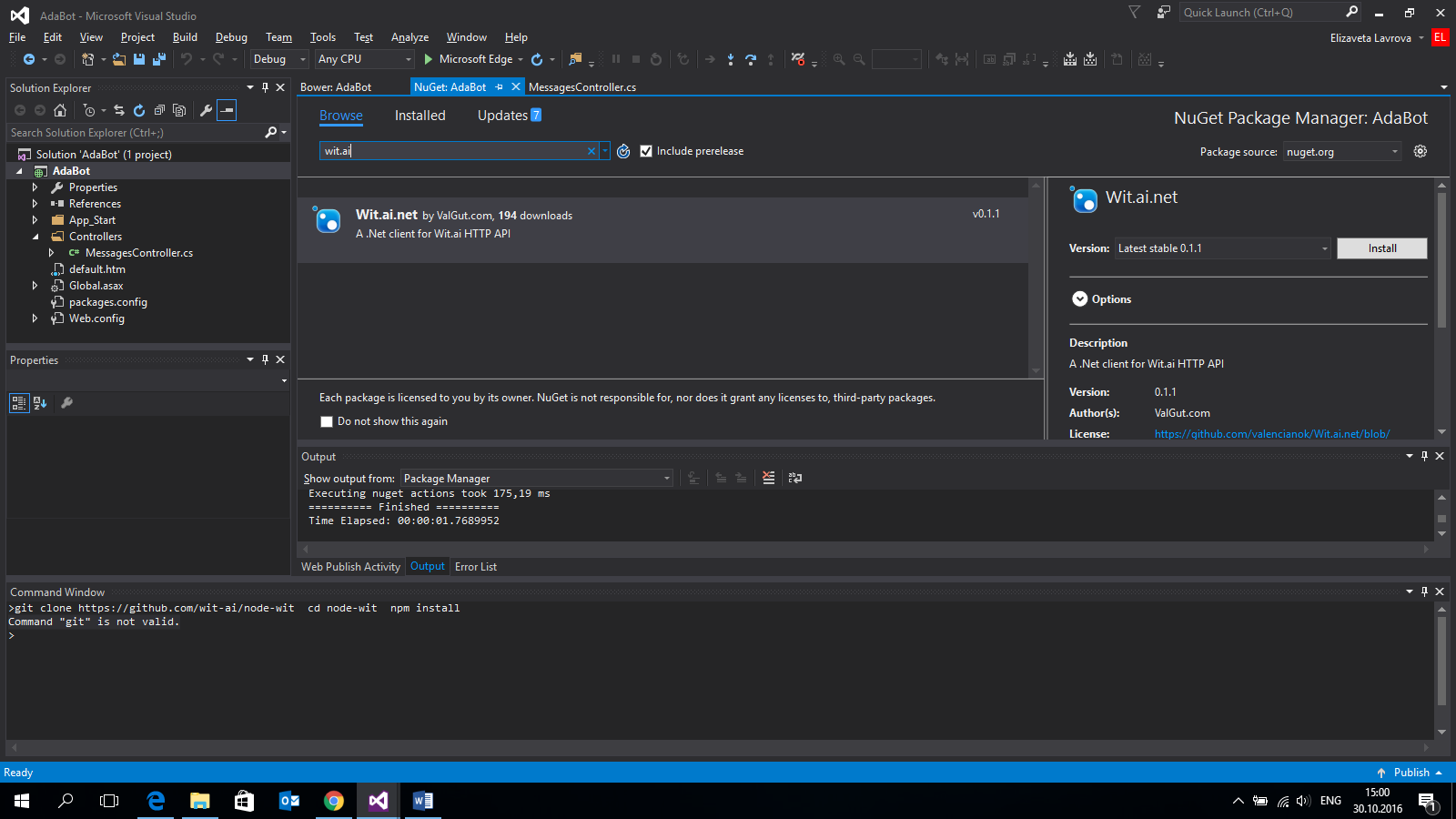Toggle Preview Selected Items in Solution Explorer
This screenshot has height=819, width=1456.
click(227, 110)
